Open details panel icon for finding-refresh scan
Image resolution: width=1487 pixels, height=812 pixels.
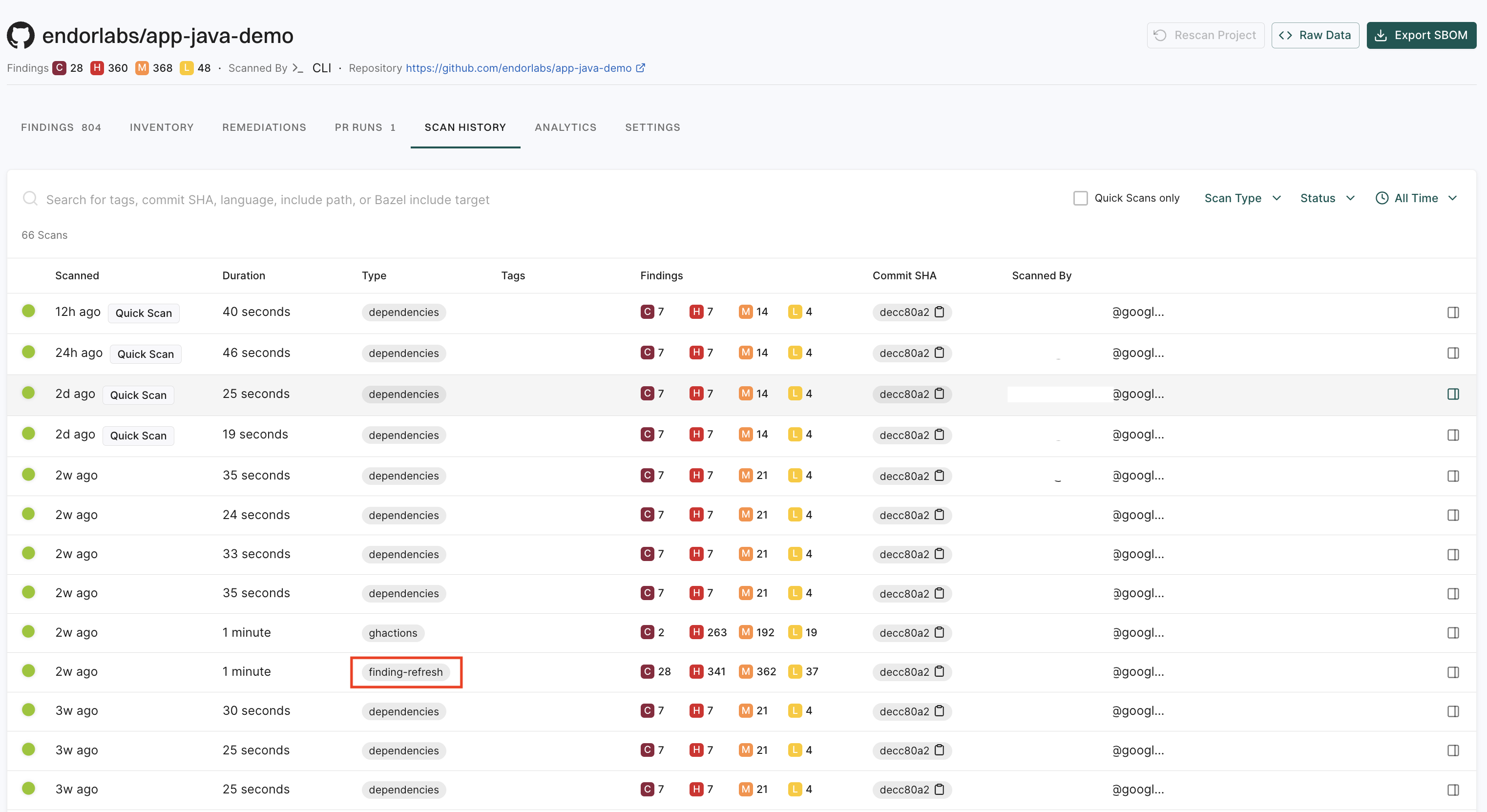[1453, 672]
